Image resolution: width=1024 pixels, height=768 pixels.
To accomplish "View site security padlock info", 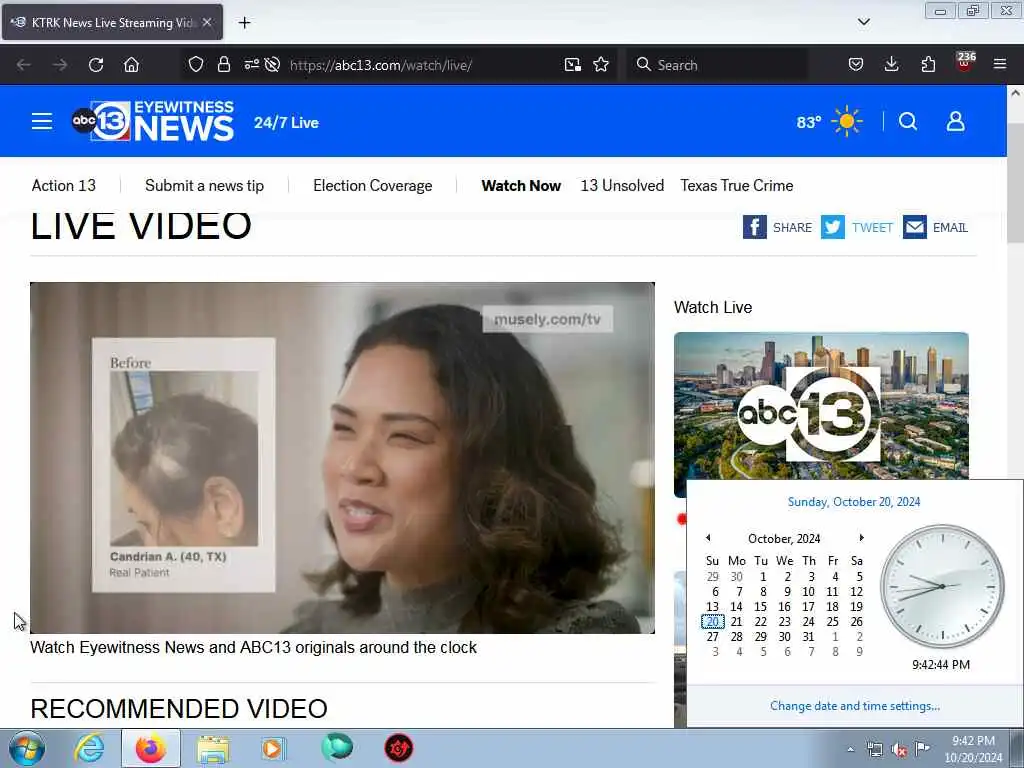I will (x=224, y=65).
